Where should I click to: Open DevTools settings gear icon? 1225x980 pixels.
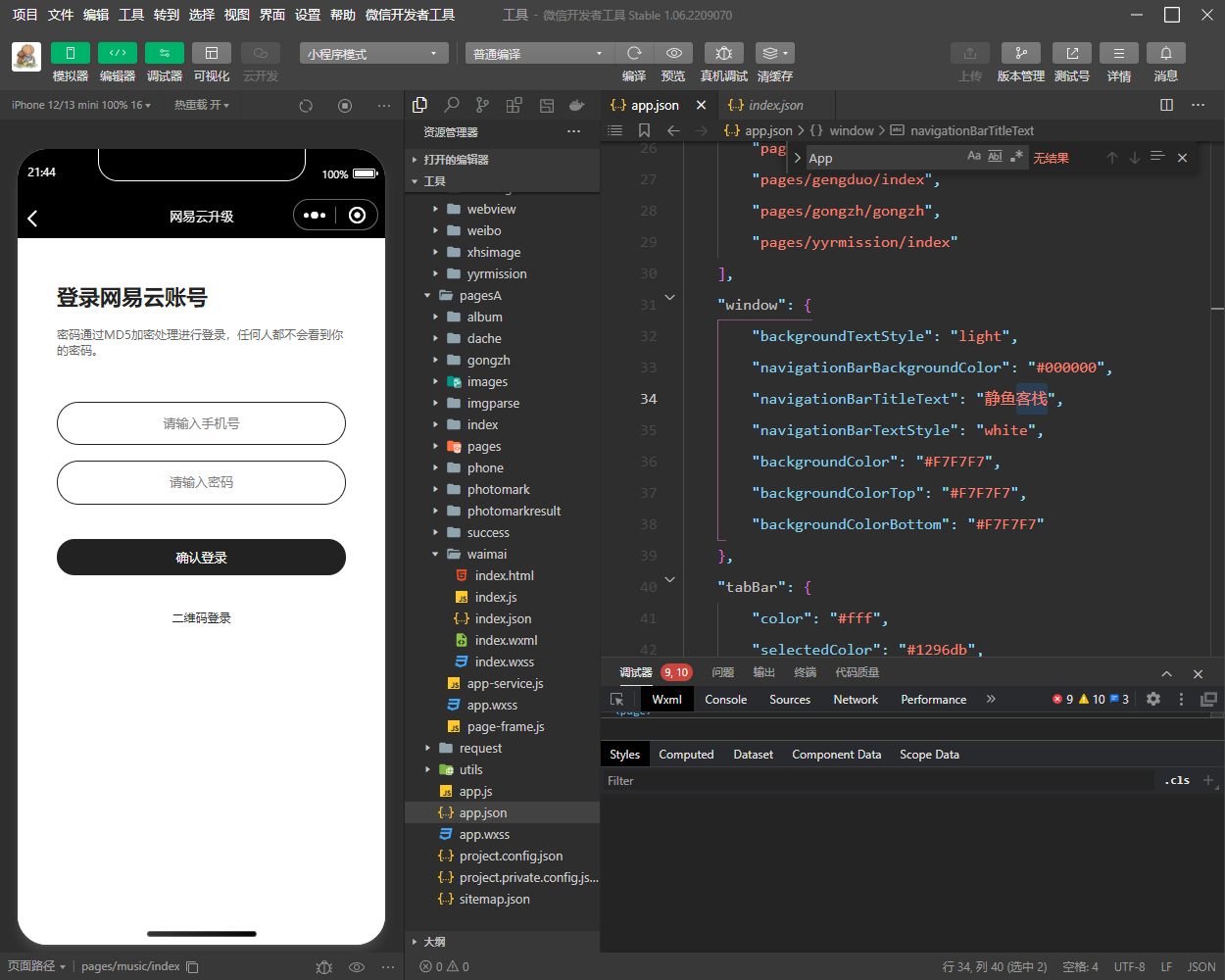click(x=1153, y=699)
